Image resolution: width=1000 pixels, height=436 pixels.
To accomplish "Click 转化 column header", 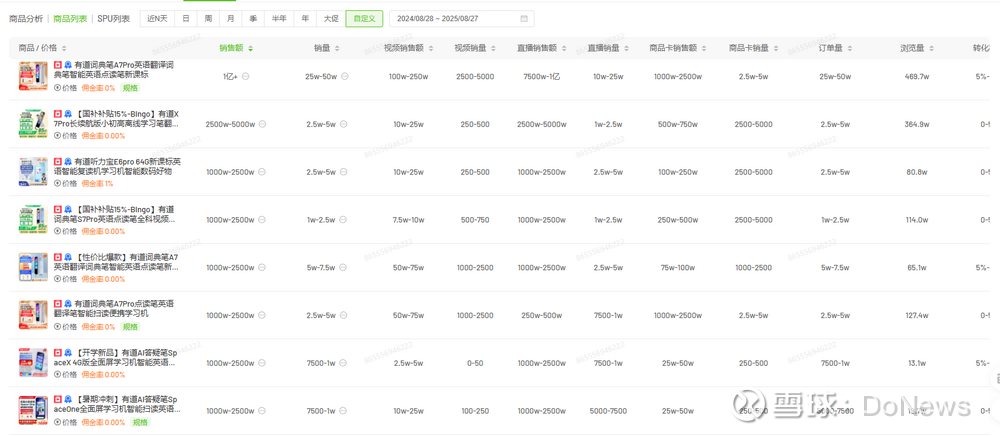I will pos(982,48).
